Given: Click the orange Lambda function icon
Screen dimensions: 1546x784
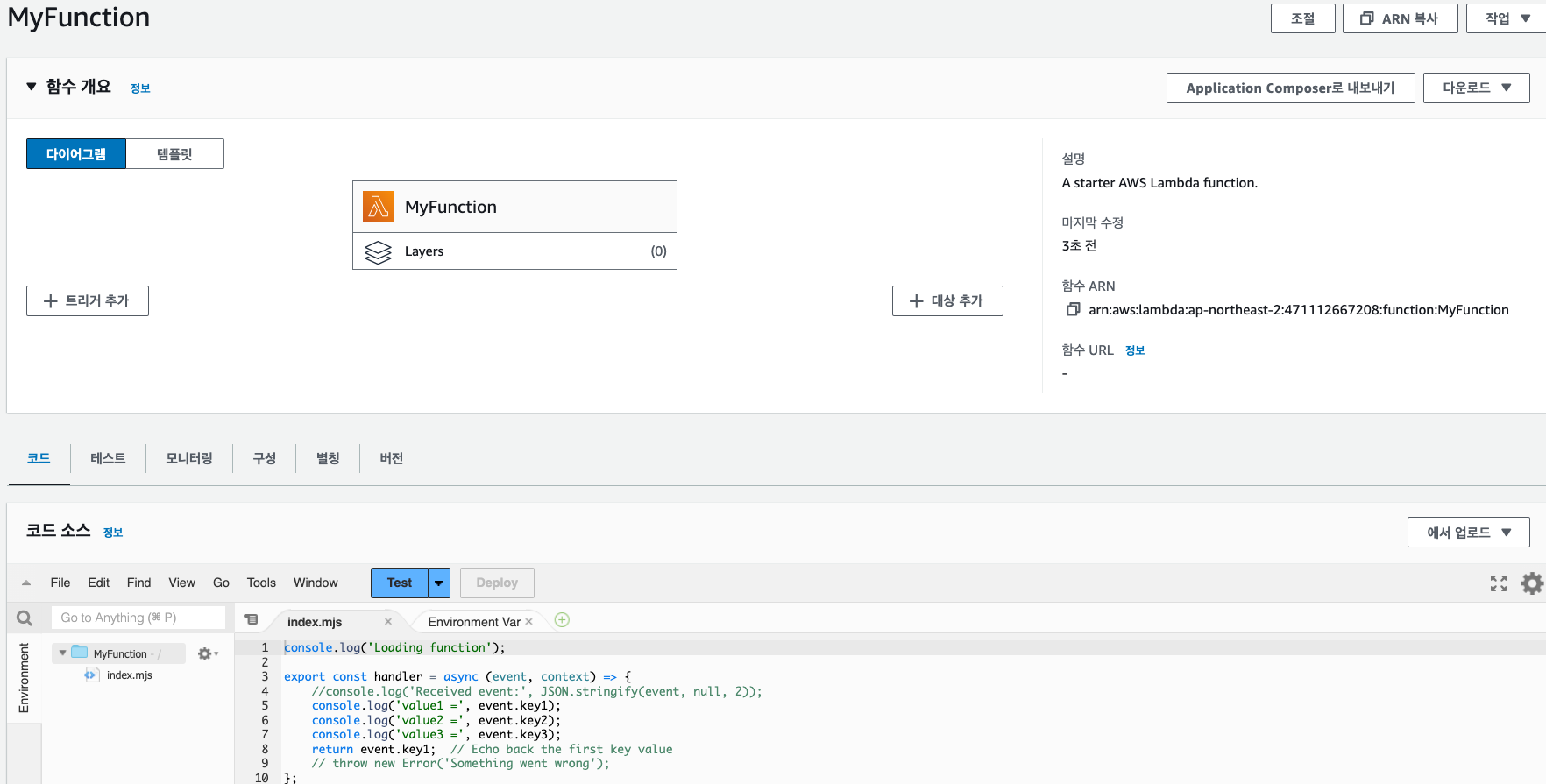Looking at the screenshot, I should pyautogui.click(x=379, y=207).
